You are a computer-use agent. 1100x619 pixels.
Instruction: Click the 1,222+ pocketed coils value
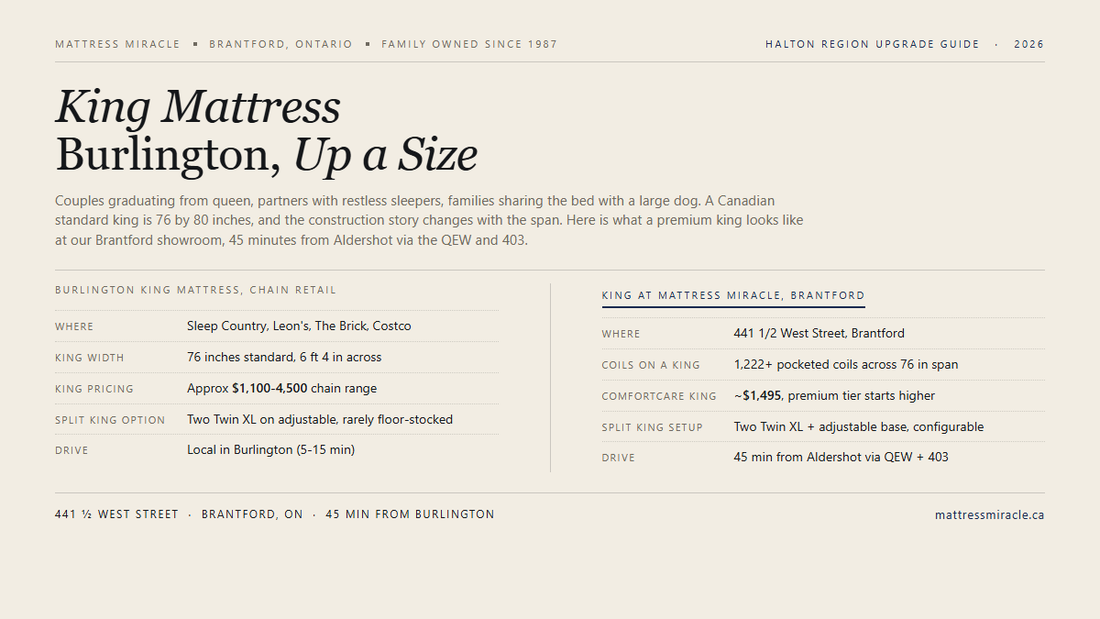coord(845,365)
